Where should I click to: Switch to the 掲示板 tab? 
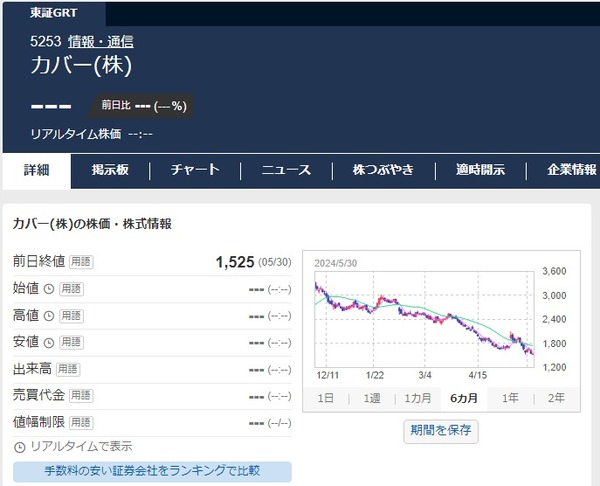click(110, 170)
